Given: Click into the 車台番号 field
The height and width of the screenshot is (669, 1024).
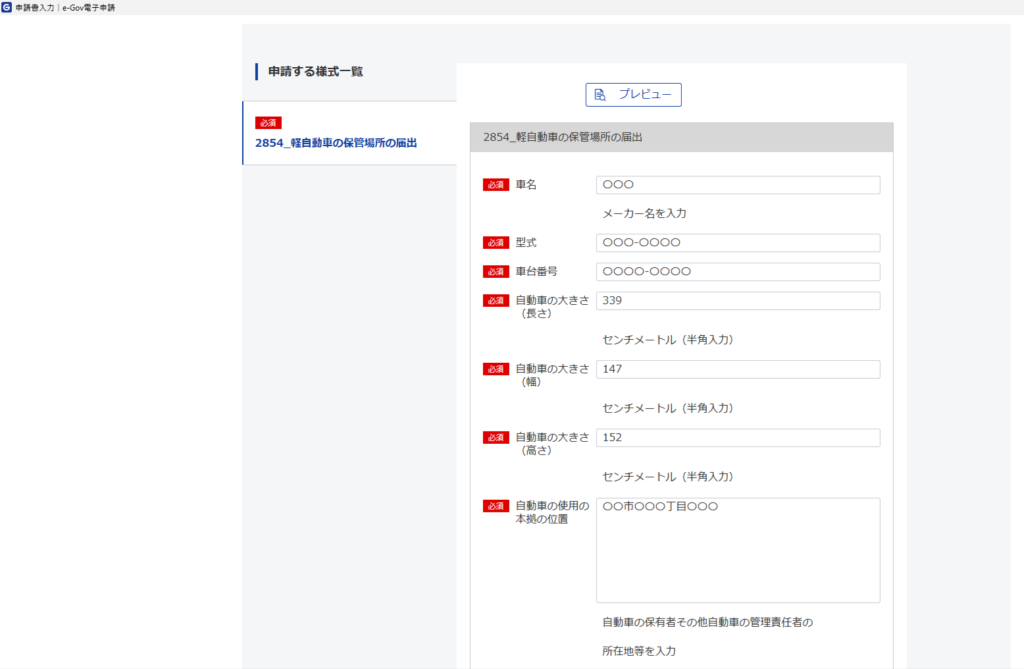Looking at the screenshot, I should point(737,272).
